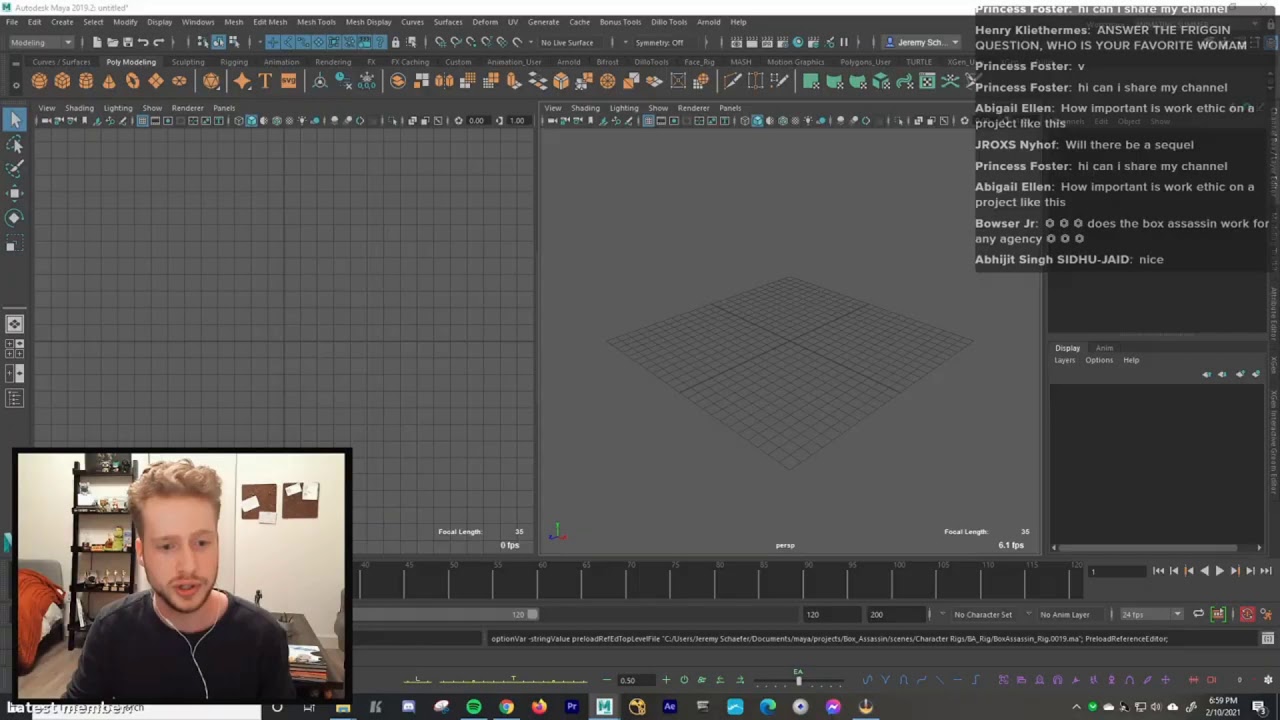Go to the start of playback range
This screenshot has width=1280, height=720.
pyautogui.click(x=1158, y=571)
